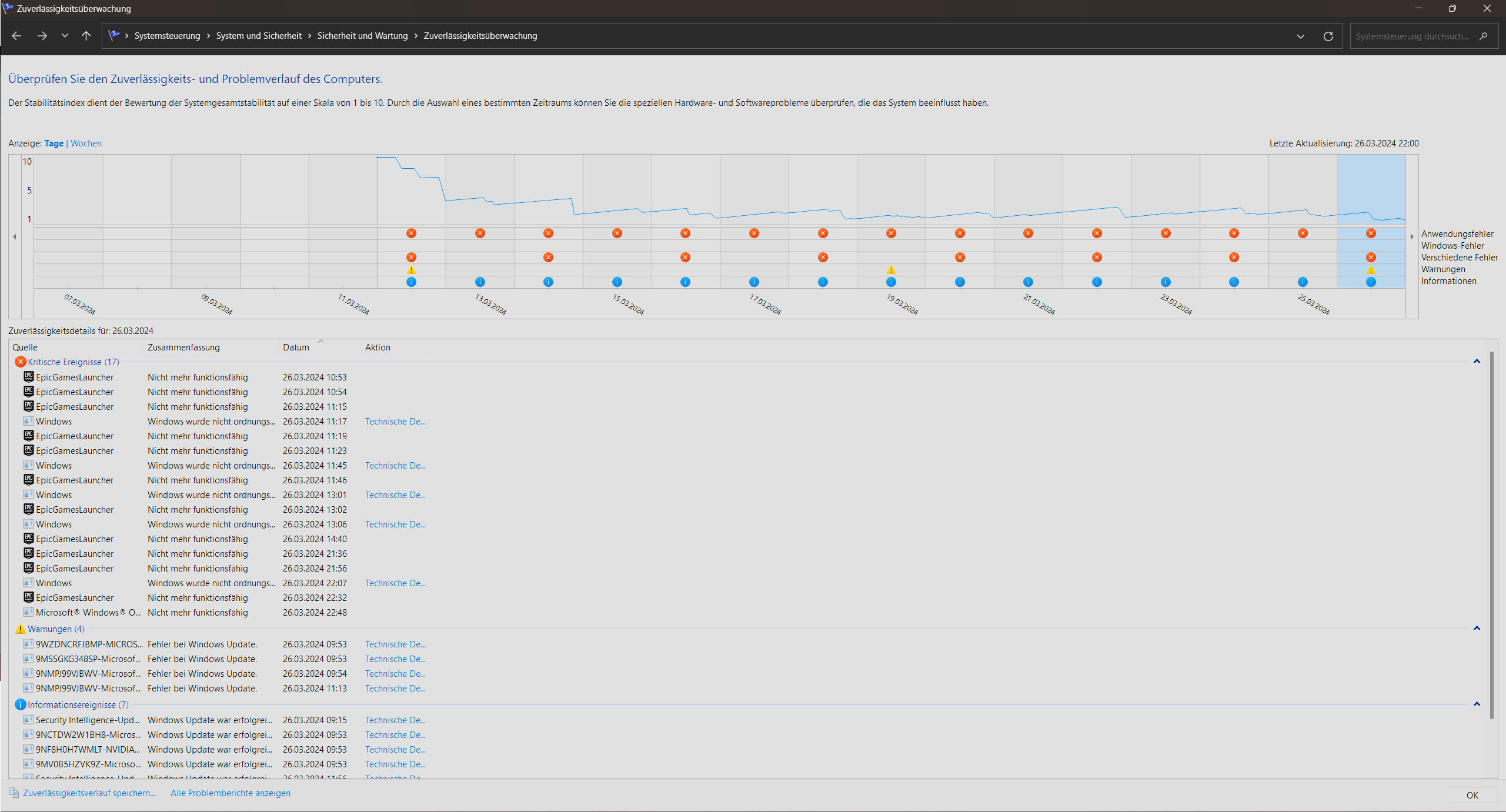Collapse the Warnungen group
The image size is (1506, 812).
click(1476, 629)
